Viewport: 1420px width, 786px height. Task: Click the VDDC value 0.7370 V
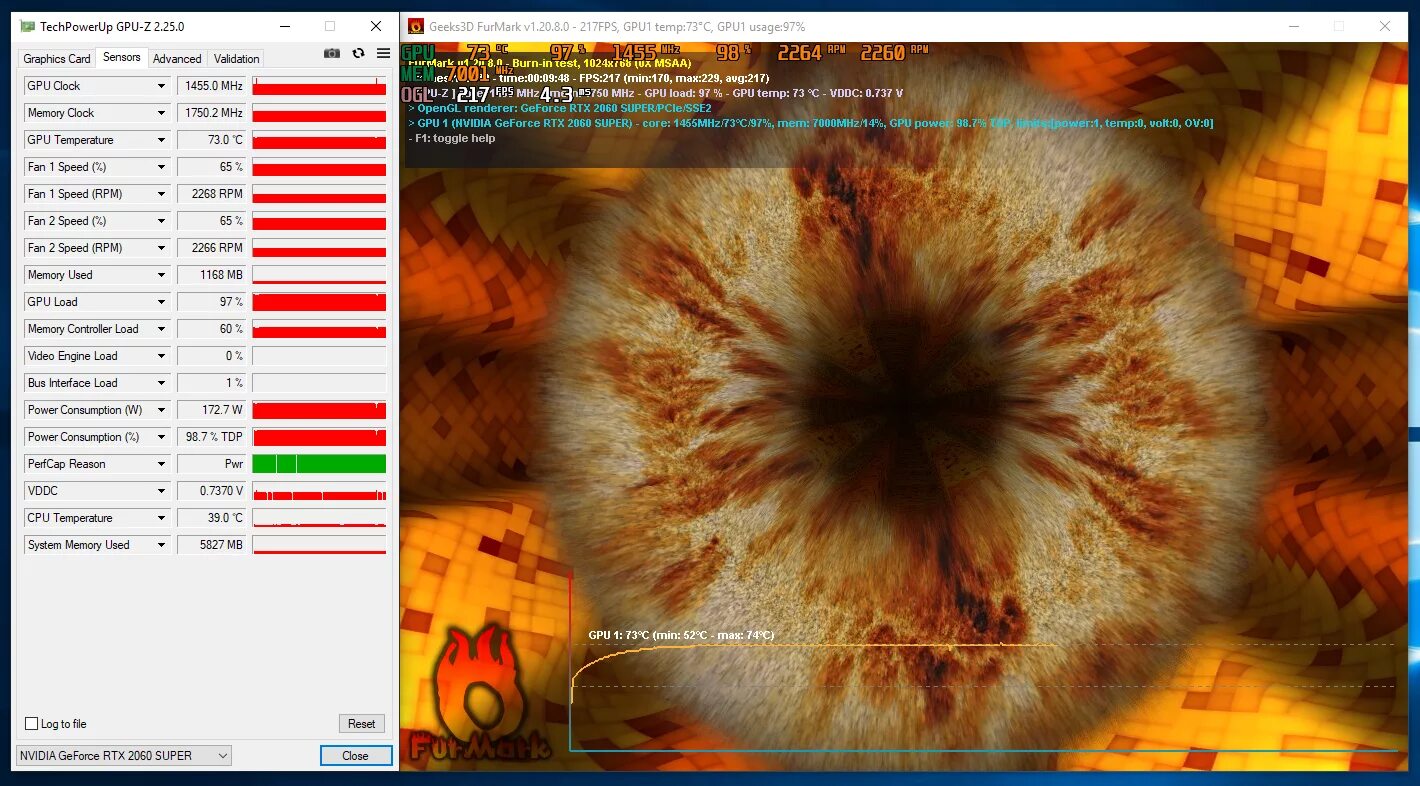(212, 491)
